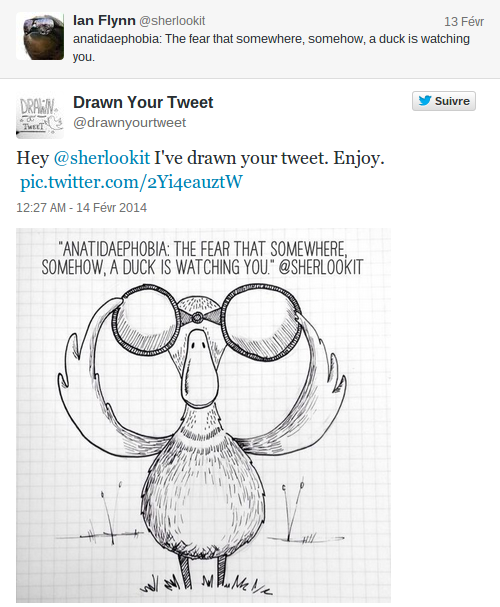Open the duck drawing image
The width and height of the screenshot is (500, 607).
(204, 415)
